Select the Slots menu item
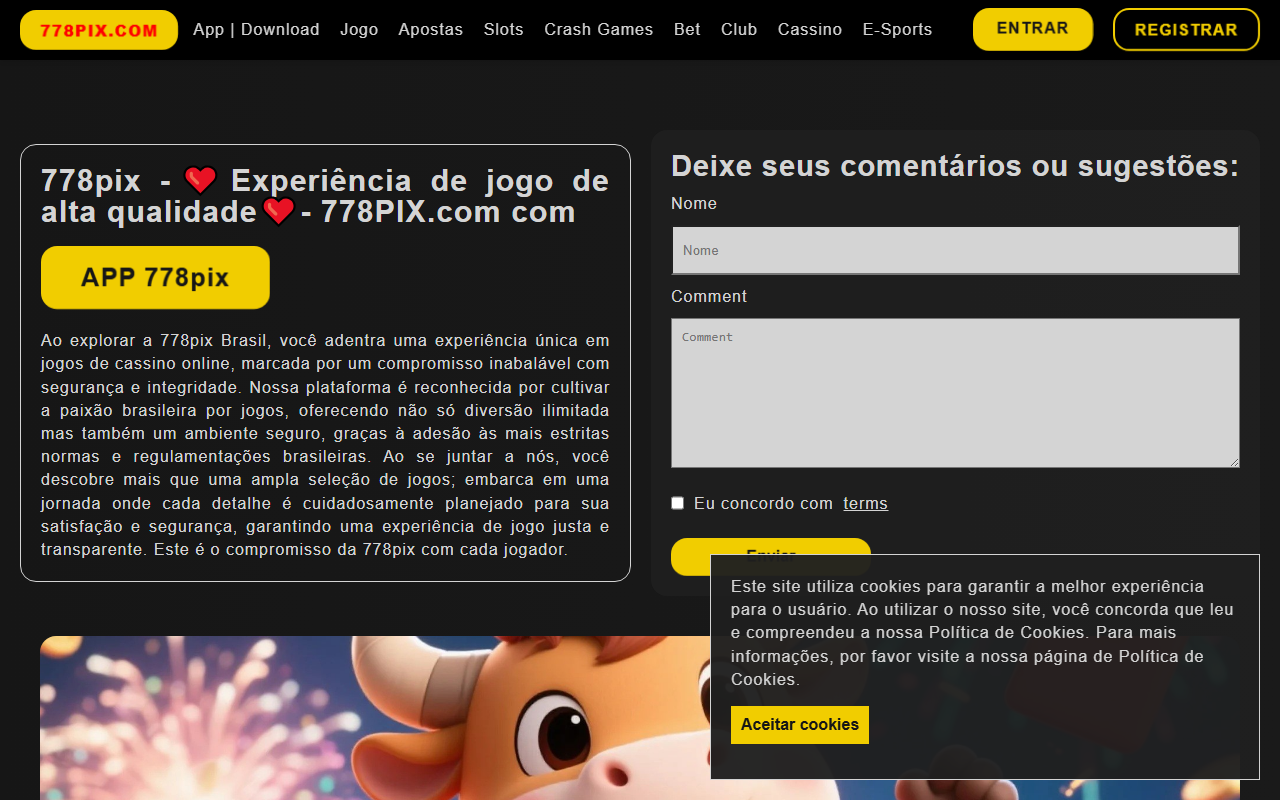The width and height of the screenshot is (1280, 800). 504,30
